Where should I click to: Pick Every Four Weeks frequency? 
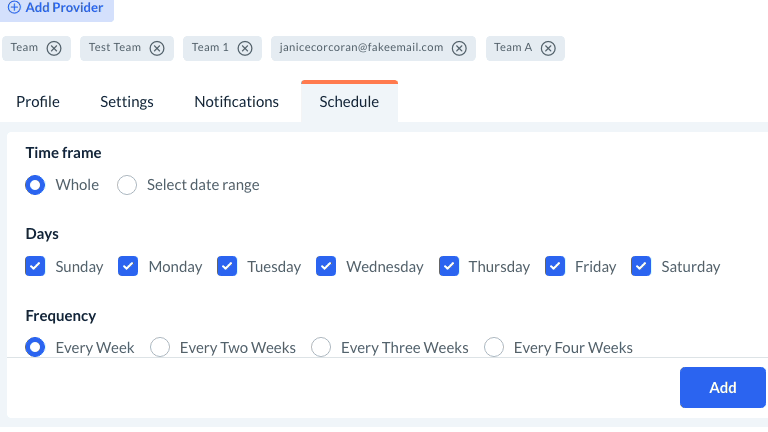494,347
